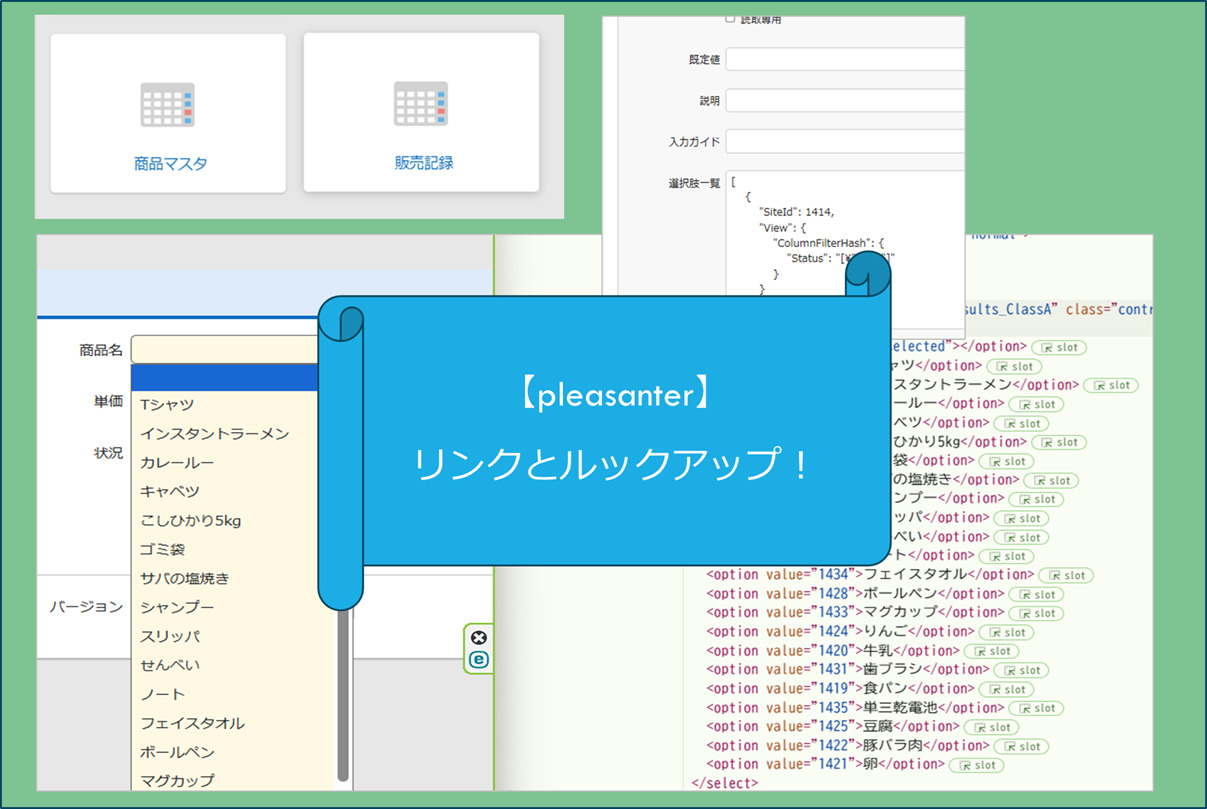Click slot badge on ボールペン code row
1207x809 pixels.
coord(1034,594)
